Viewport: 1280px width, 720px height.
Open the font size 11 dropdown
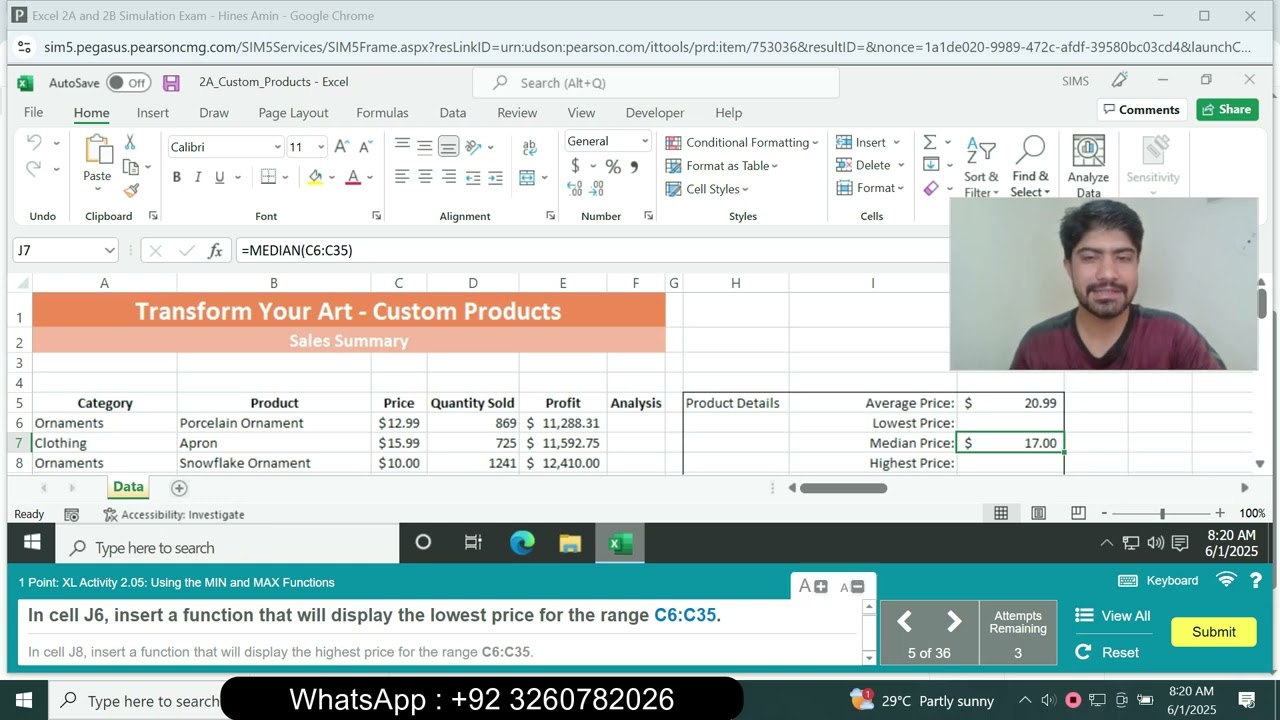pos(320,147)
